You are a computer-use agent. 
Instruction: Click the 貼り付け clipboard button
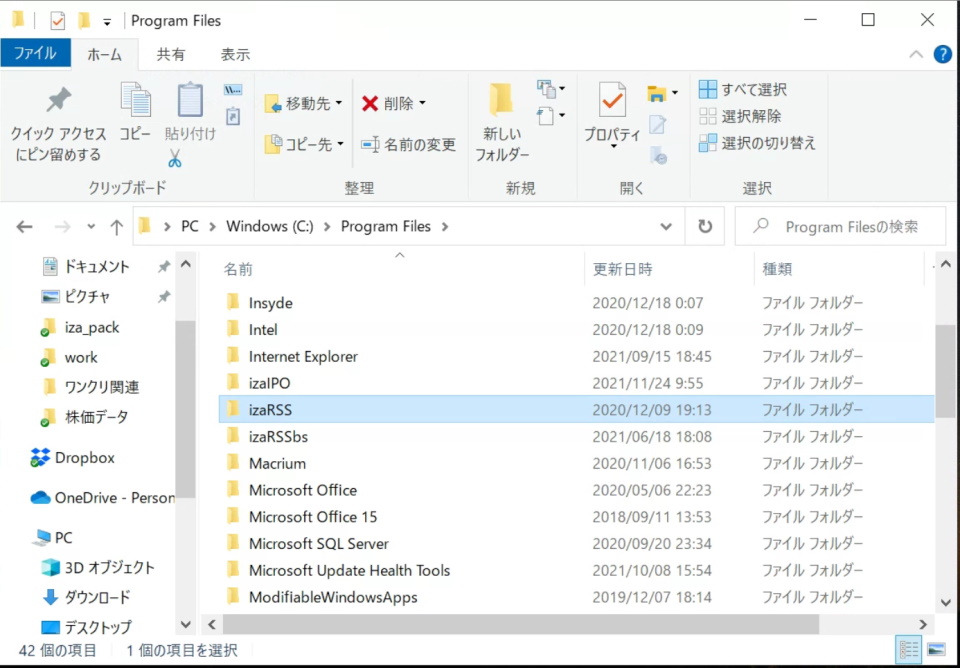[x=190, y=113]
